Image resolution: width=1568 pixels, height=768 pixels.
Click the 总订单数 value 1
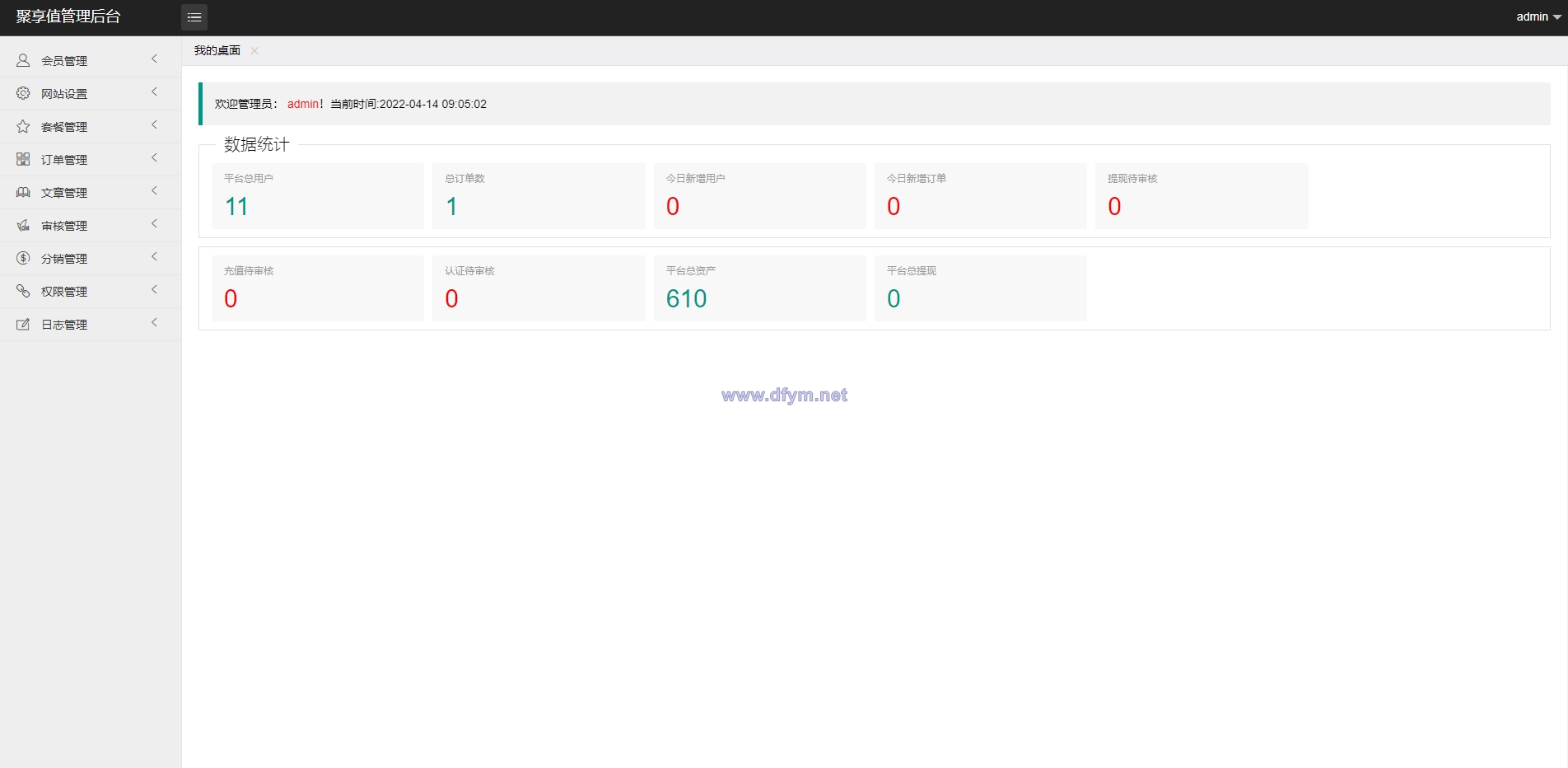click(451, 206)
